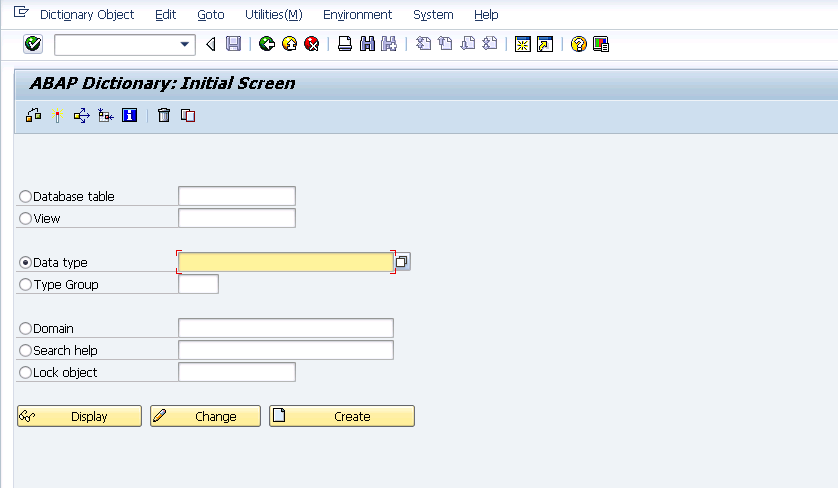The height and width of the screenshot is (488, 838).
Task: Click the Previous Page icon
Action: click(x=445, y=44)
